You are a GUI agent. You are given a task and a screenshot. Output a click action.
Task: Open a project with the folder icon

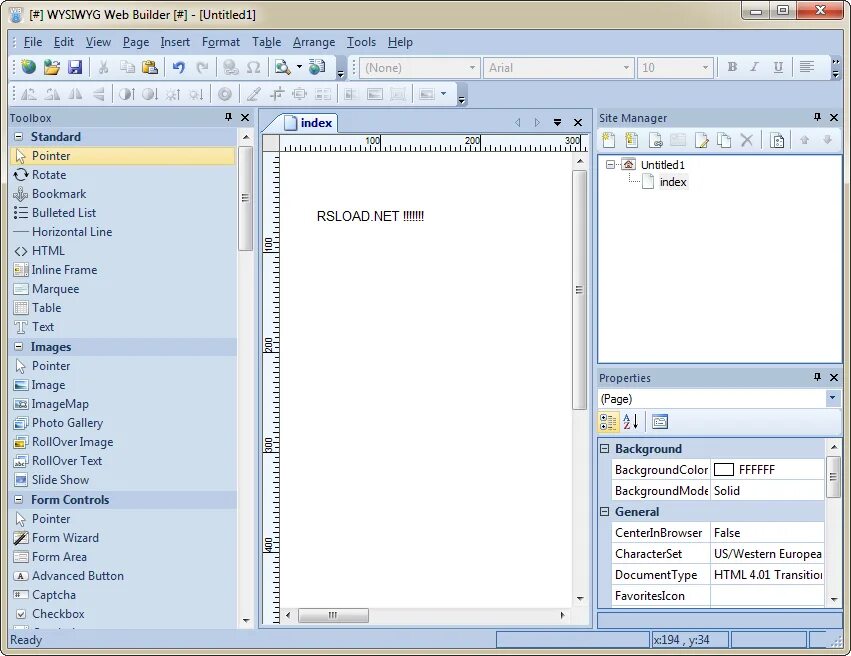click(x=52, y=67)
